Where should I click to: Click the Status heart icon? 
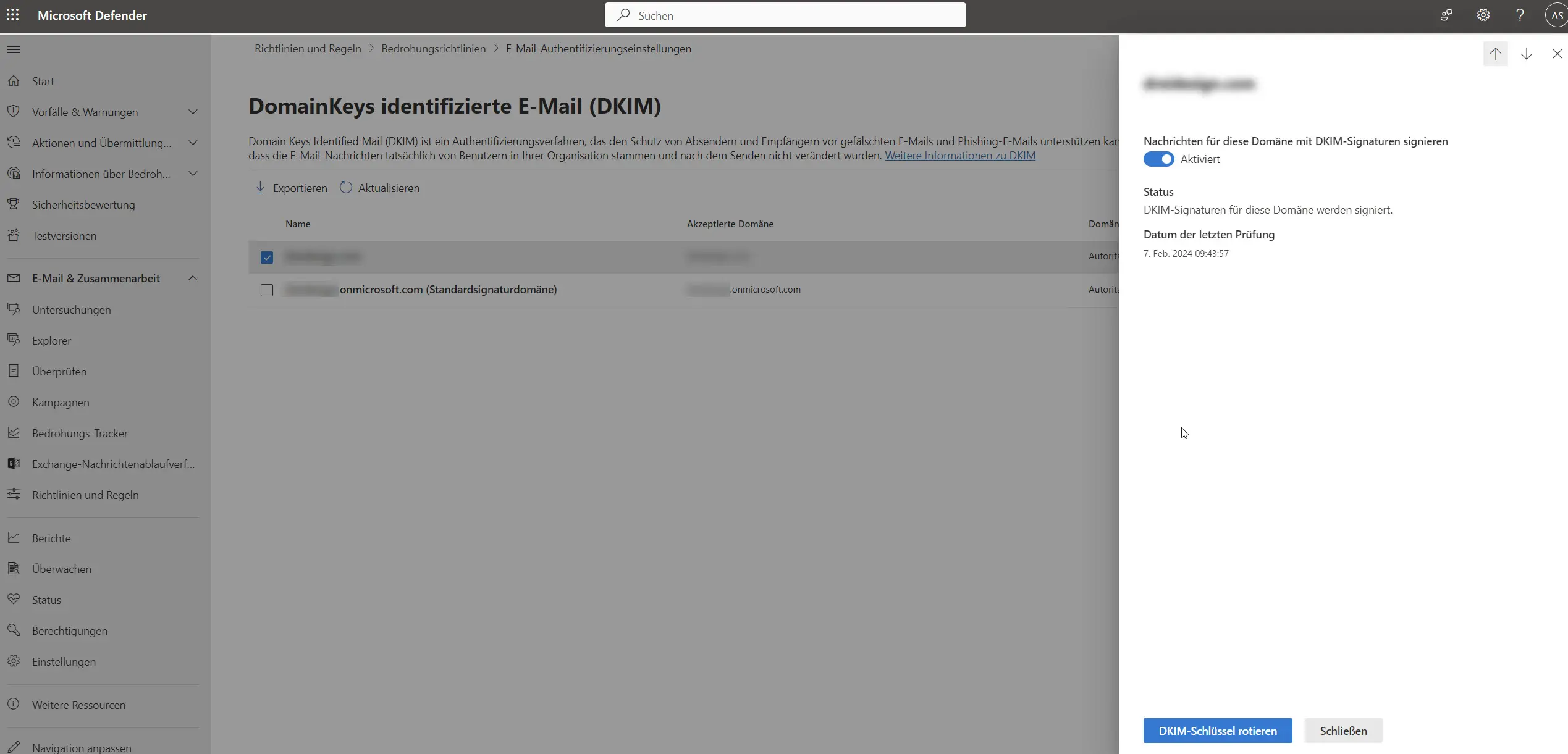(14, 600)
